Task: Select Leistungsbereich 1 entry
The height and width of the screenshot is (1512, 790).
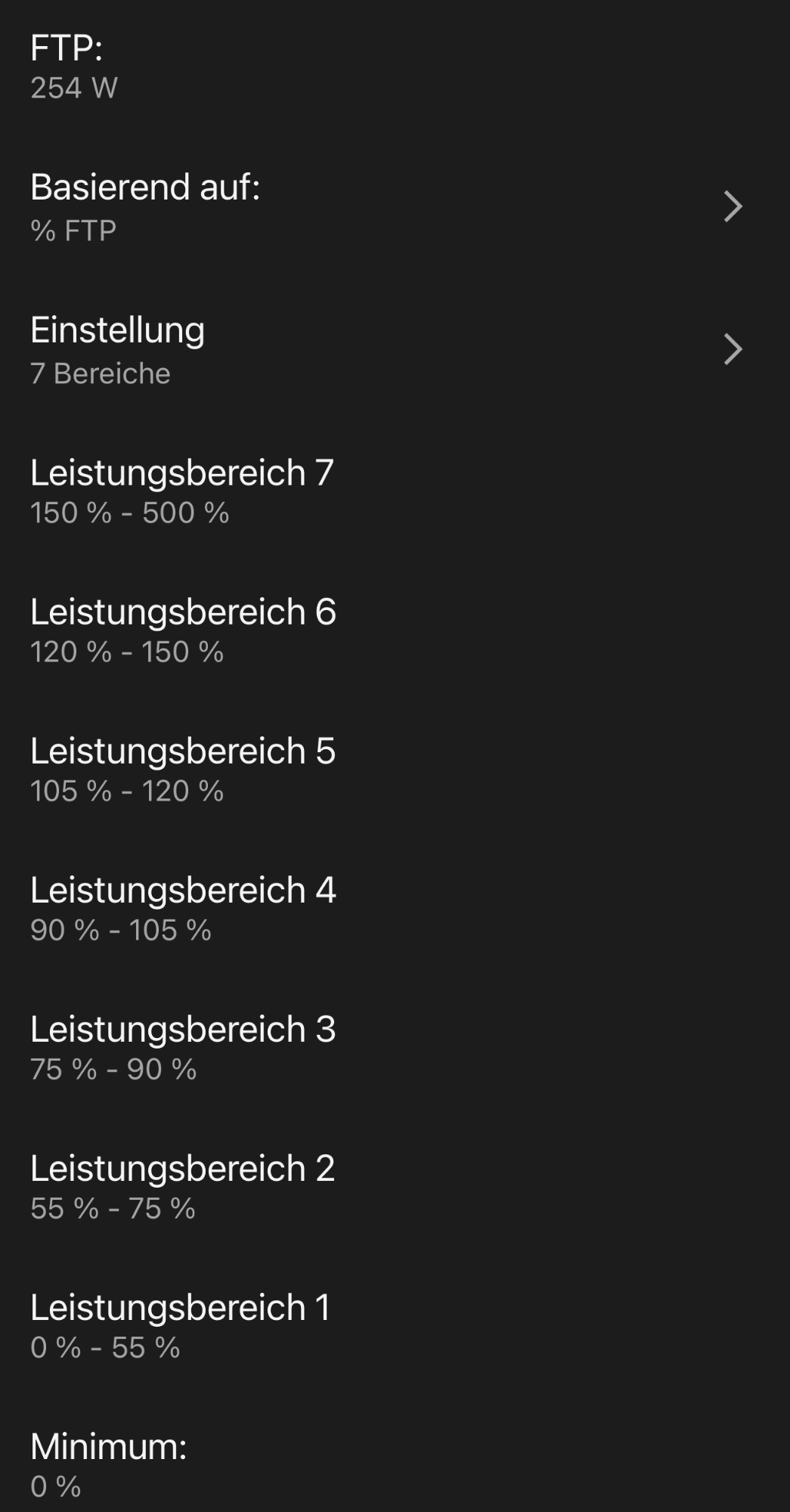Action: [181, 1308]
